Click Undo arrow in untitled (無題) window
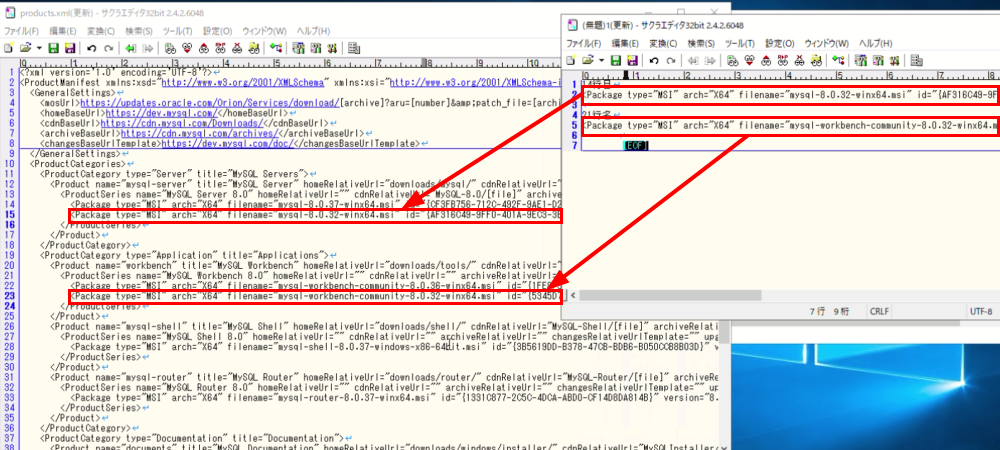Viewport: 1000px width, 450px height. [x=654, y=60]
